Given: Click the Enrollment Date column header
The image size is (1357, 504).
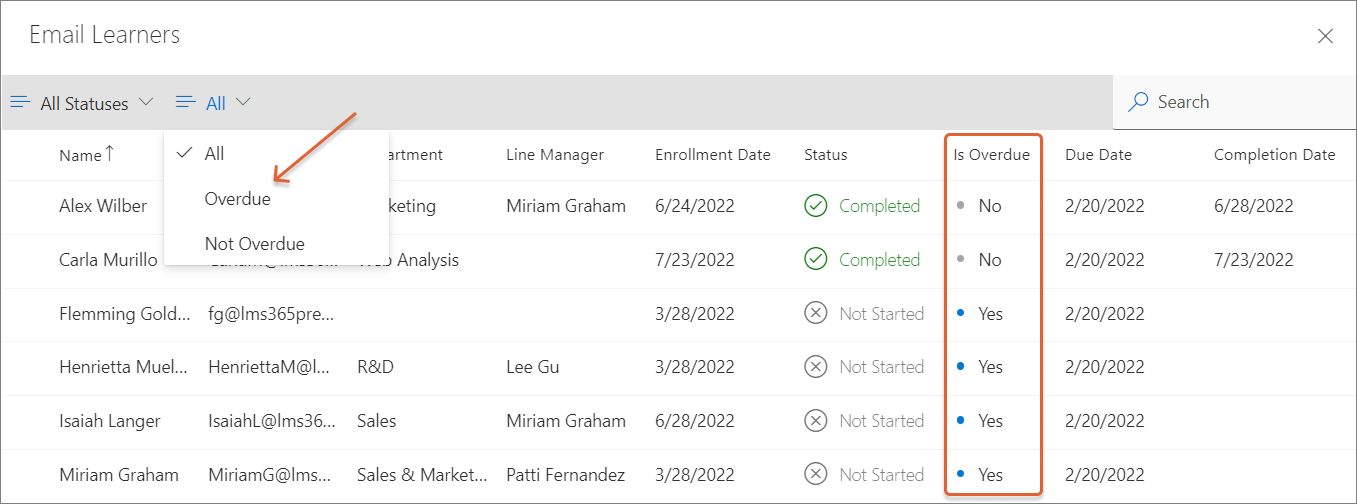Looking at the screenshot, I should (x=712, y=155).
